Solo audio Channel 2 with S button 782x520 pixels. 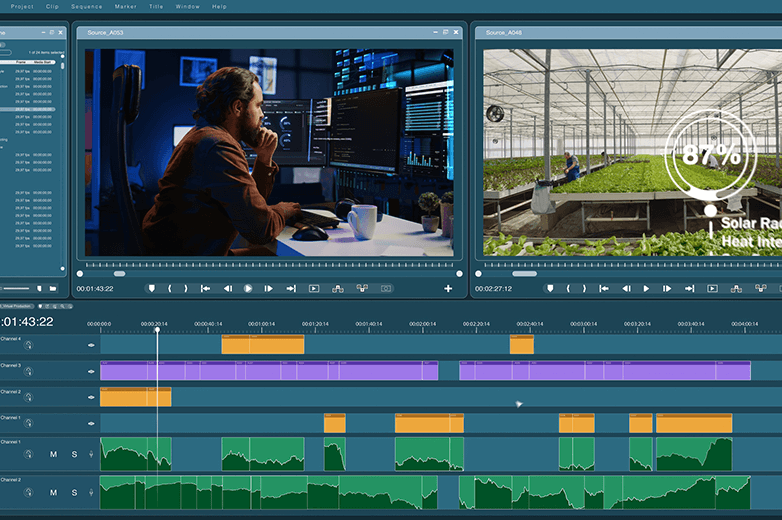click(x=73, y=492)
